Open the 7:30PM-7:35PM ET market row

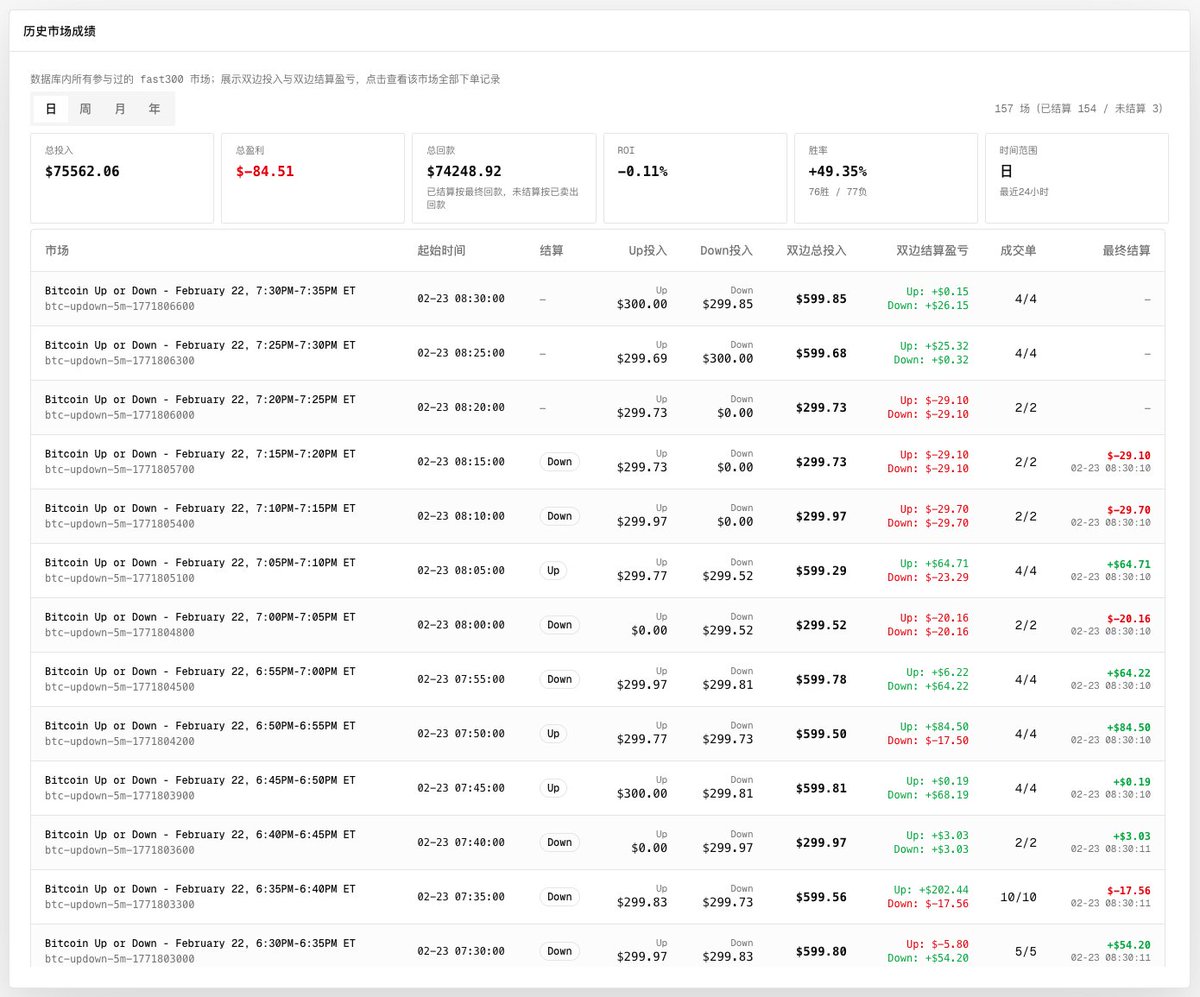pos(598,299)
